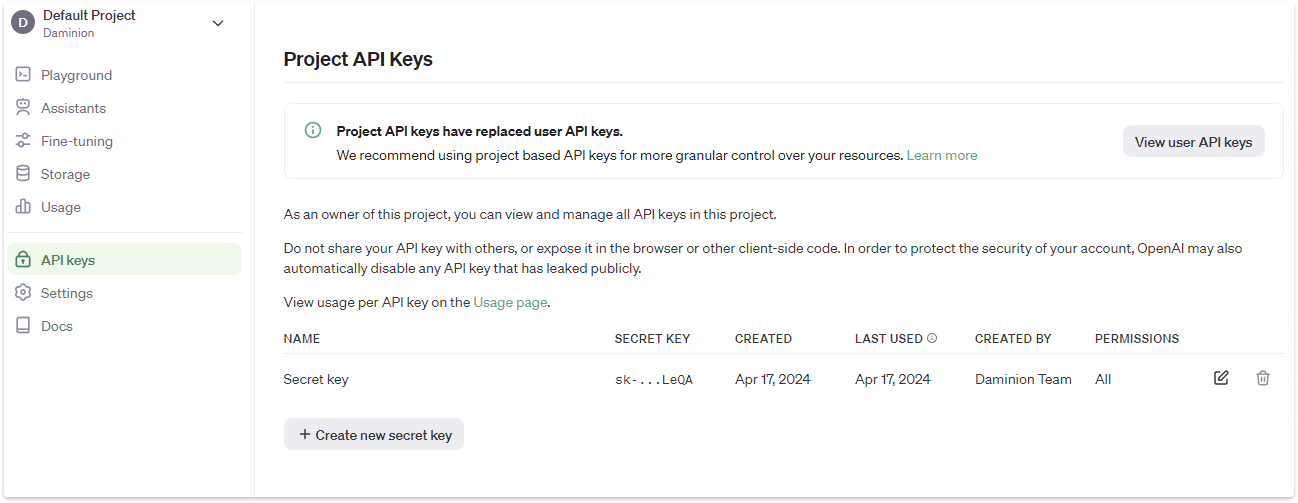Click the green info circle icon in banner
1298x503 pixels.
pos(313,131)
